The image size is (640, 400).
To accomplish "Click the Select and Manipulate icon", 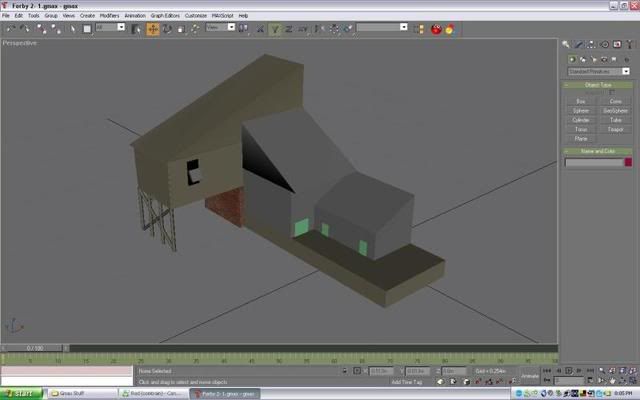I will 196,29.
